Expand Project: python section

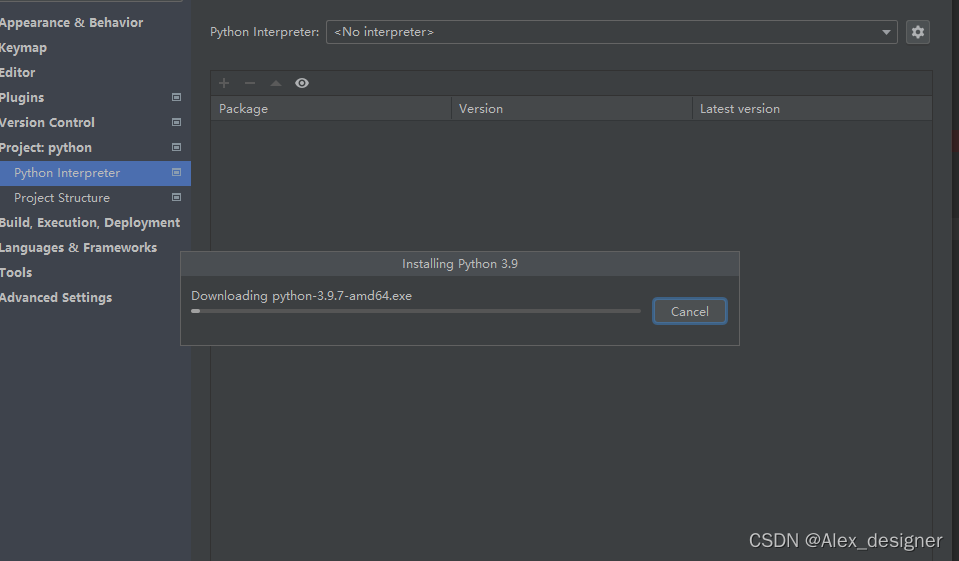[46, 147]
